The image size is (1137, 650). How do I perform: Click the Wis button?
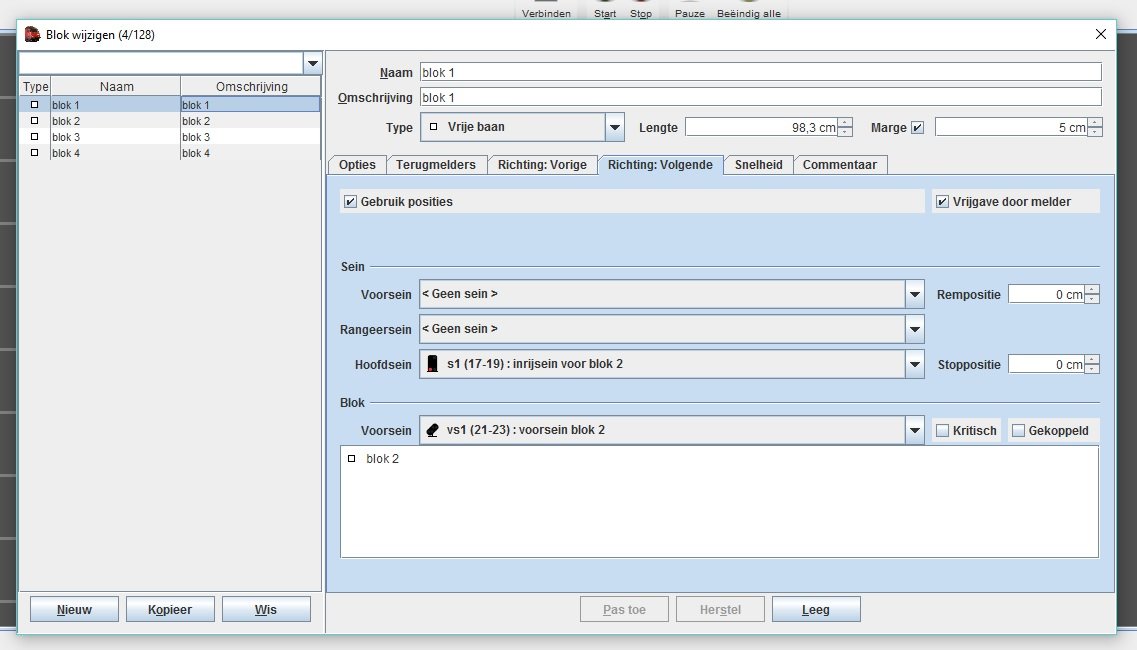[266, 609]
